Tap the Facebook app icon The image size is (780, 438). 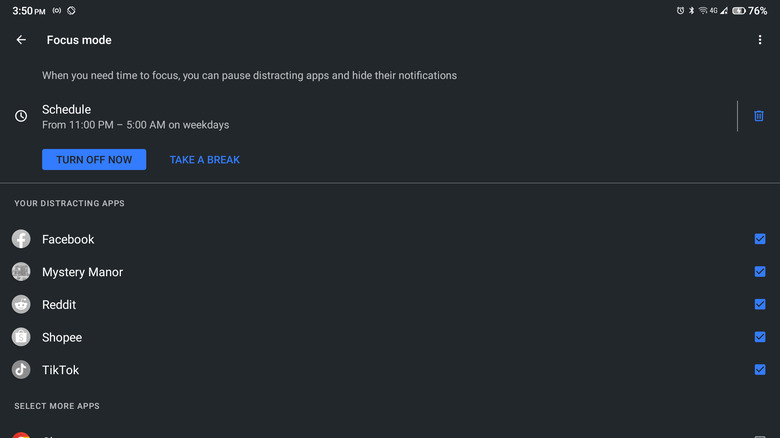[x=21, y=239]
